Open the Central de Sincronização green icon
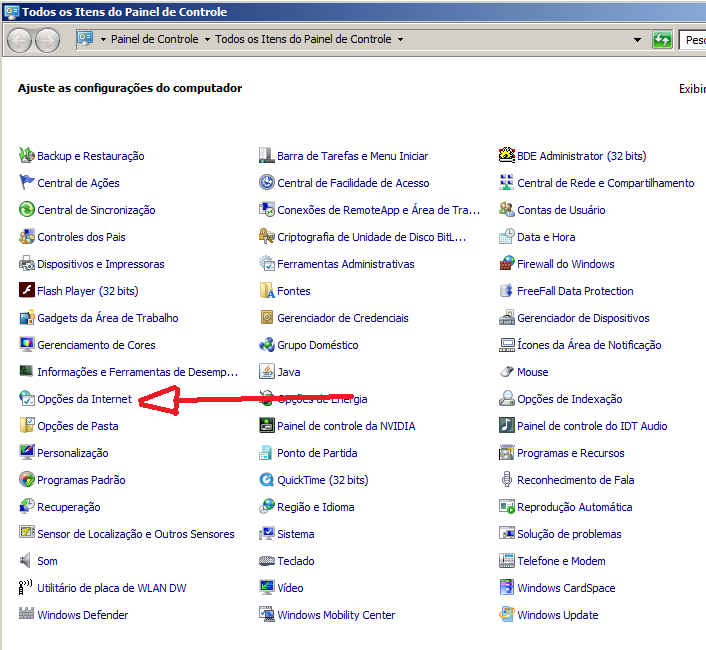Screen dimensions: 706x650 27,209
